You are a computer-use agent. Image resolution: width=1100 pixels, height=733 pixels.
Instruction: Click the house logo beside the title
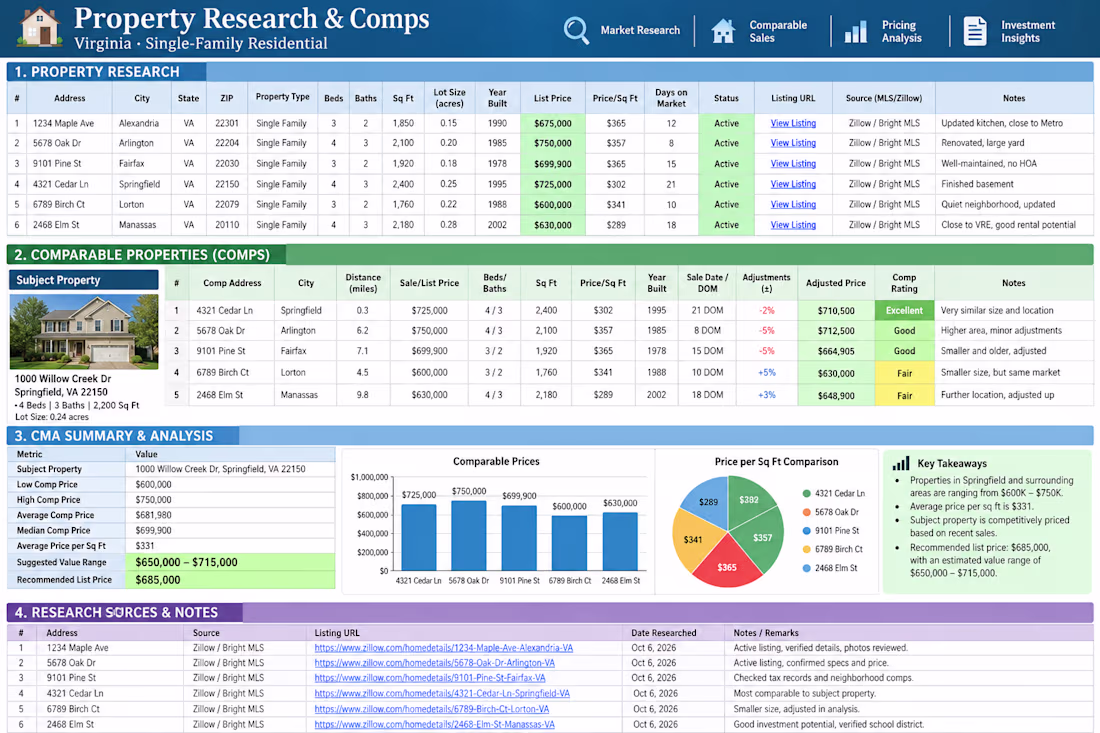coord(40,27)
